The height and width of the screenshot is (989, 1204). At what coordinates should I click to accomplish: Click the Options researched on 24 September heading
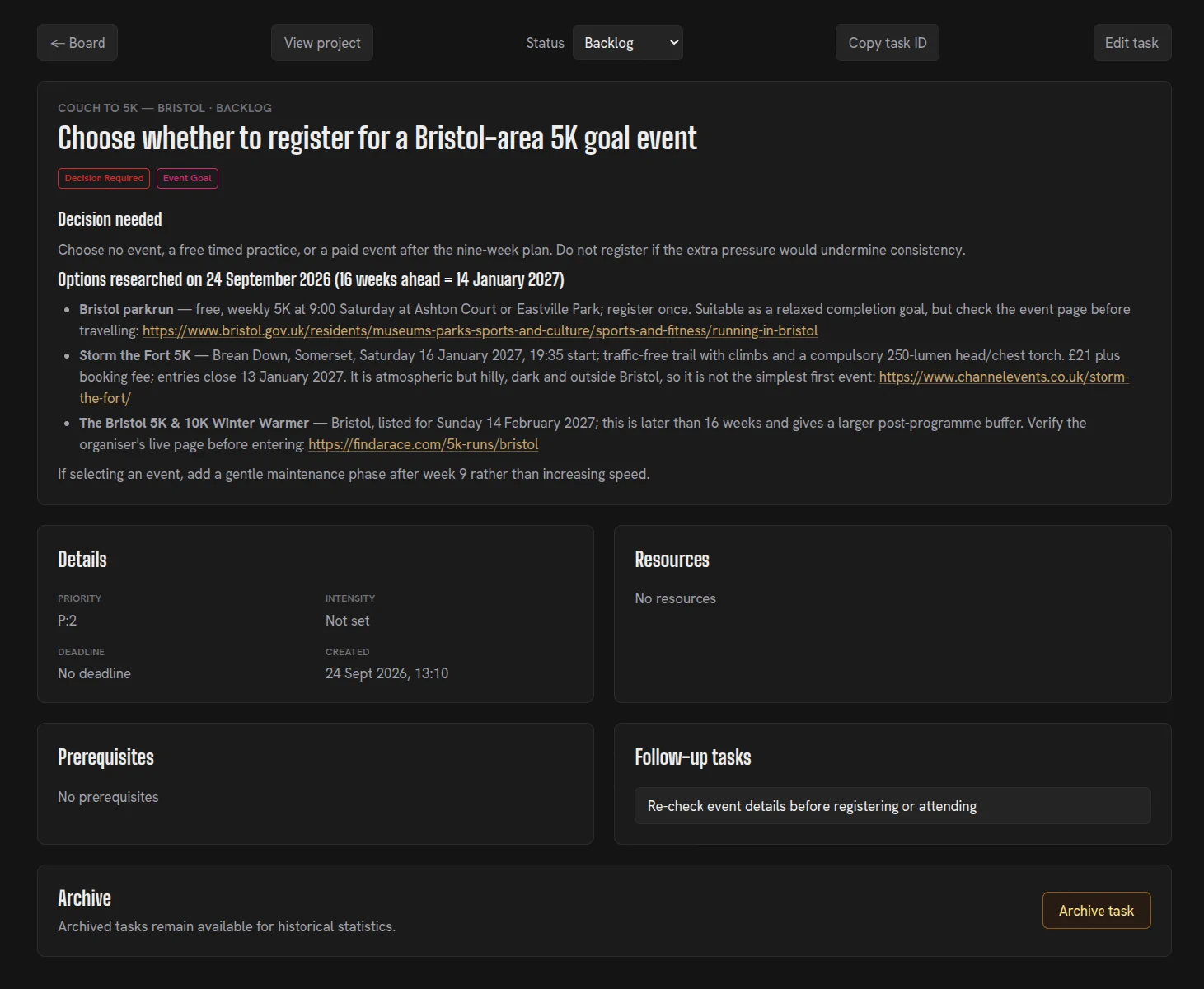[311, 279]
